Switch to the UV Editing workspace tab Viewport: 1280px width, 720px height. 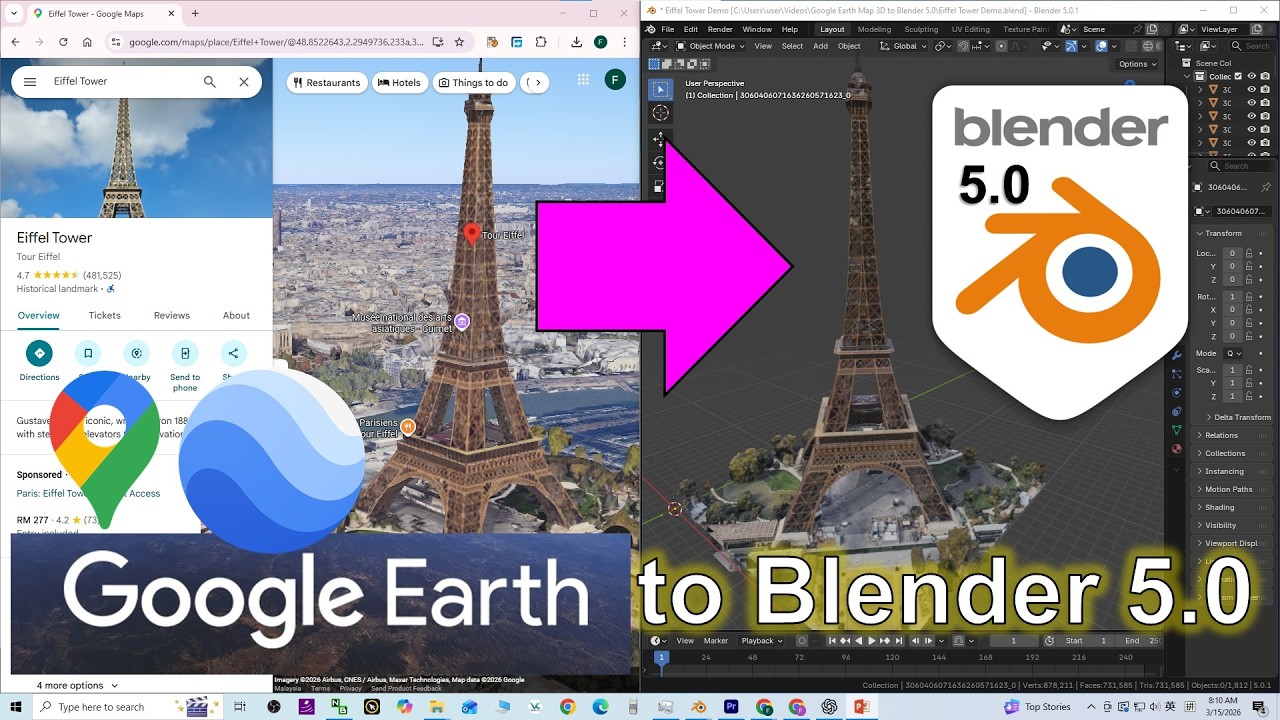point(970,29)
